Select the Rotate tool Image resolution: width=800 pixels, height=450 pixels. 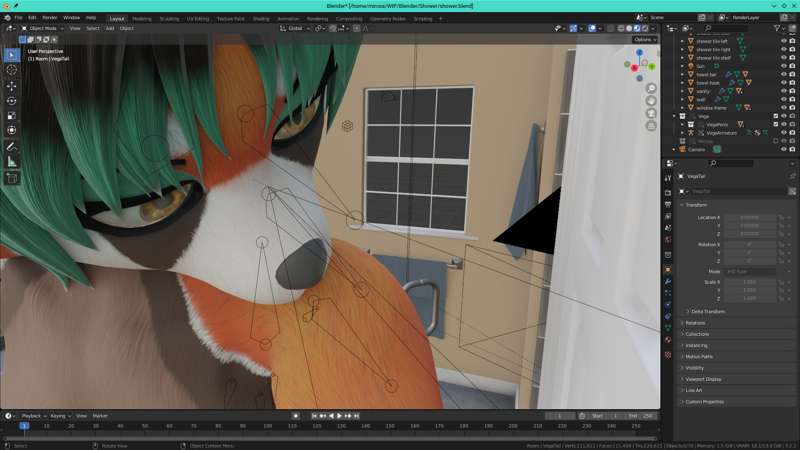point(12,101)
